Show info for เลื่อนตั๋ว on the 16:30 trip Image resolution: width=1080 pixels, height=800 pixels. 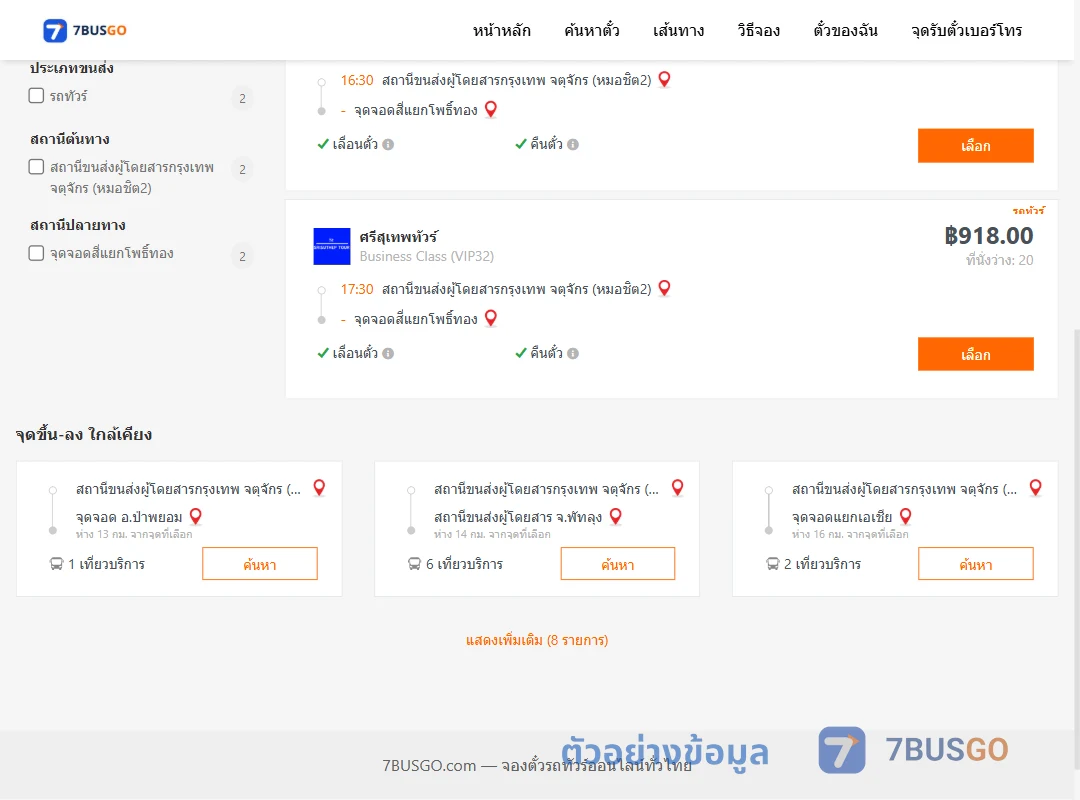tap(388, 145)
